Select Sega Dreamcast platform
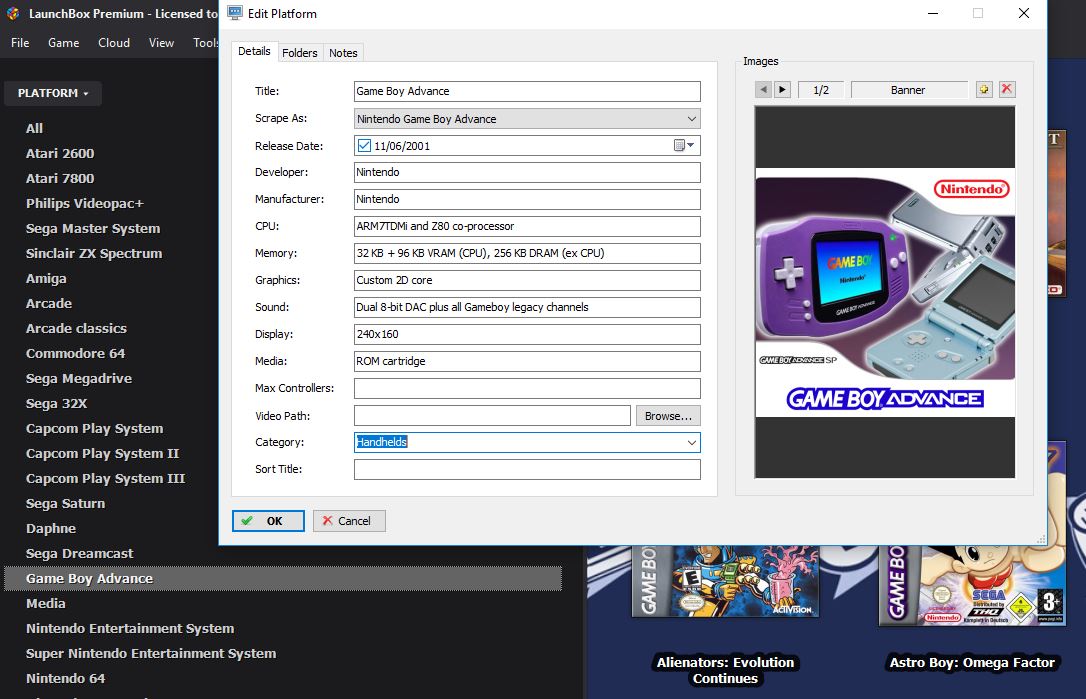 [x=80, y=553]
